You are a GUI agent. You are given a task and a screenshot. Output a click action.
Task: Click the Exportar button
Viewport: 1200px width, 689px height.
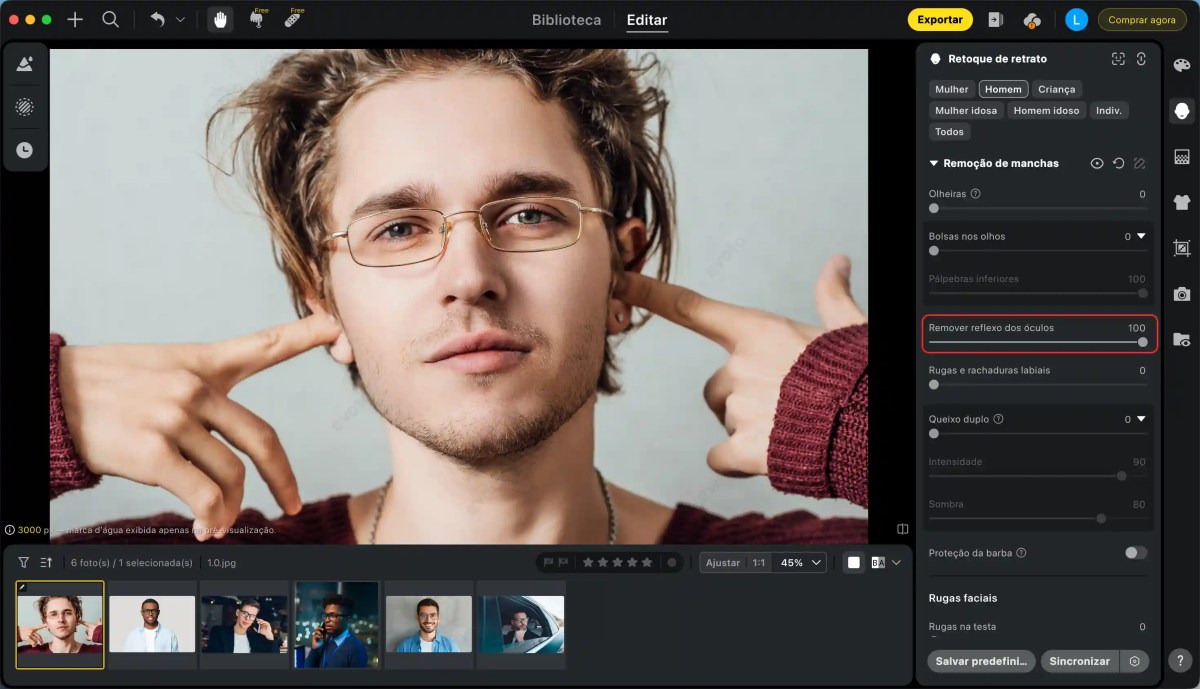pyautogui.click(x=939, y=20)
